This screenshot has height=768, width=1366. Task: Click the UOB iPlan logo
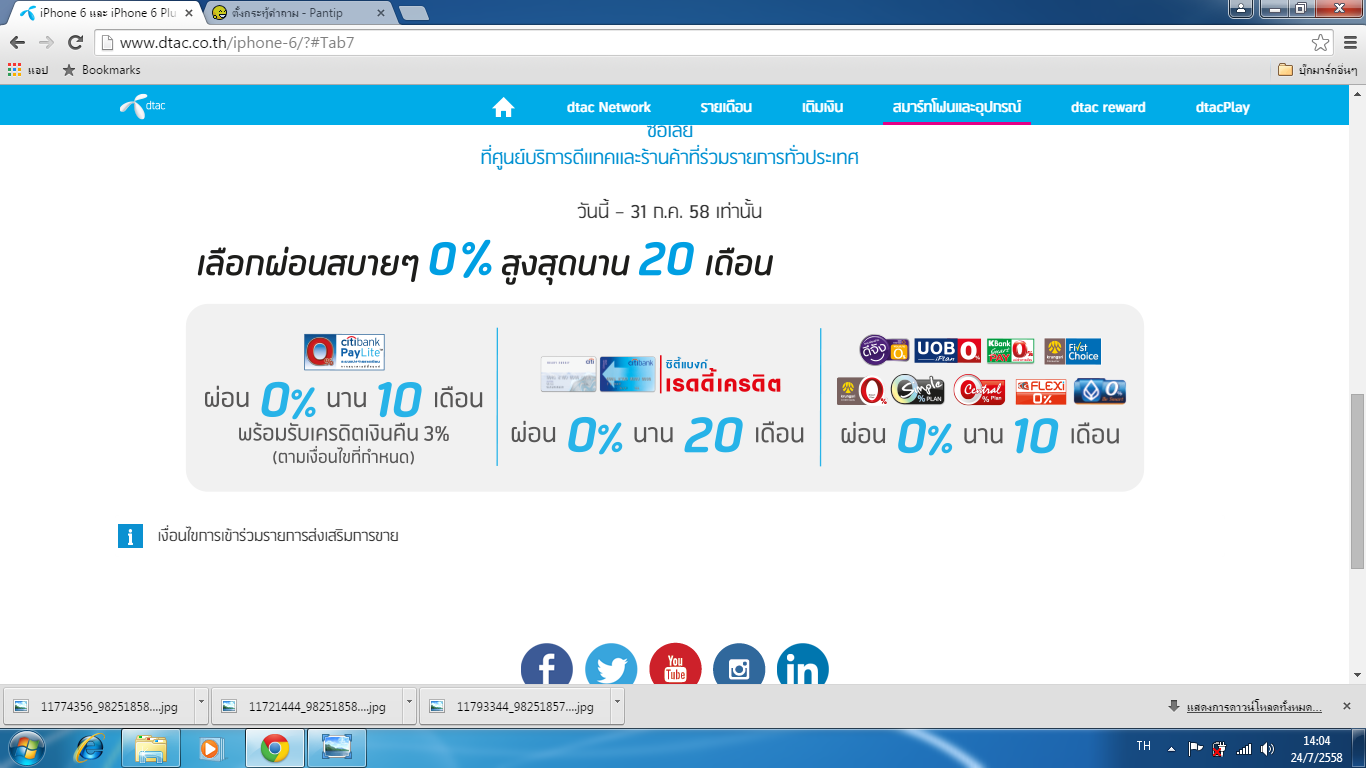point(948,351)
